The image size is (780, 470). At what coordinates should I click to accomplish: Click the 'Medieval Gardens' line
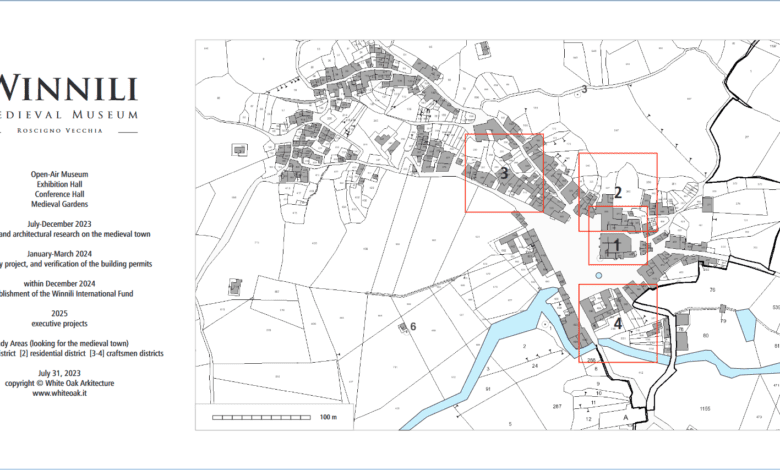point(60,204)
